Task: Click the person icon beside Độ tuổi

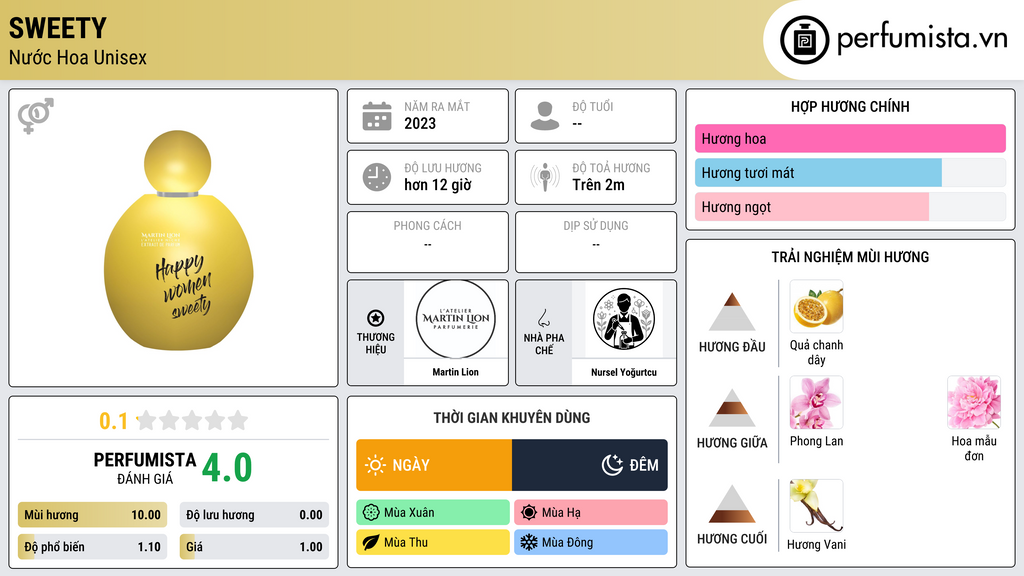Action: 545,116
